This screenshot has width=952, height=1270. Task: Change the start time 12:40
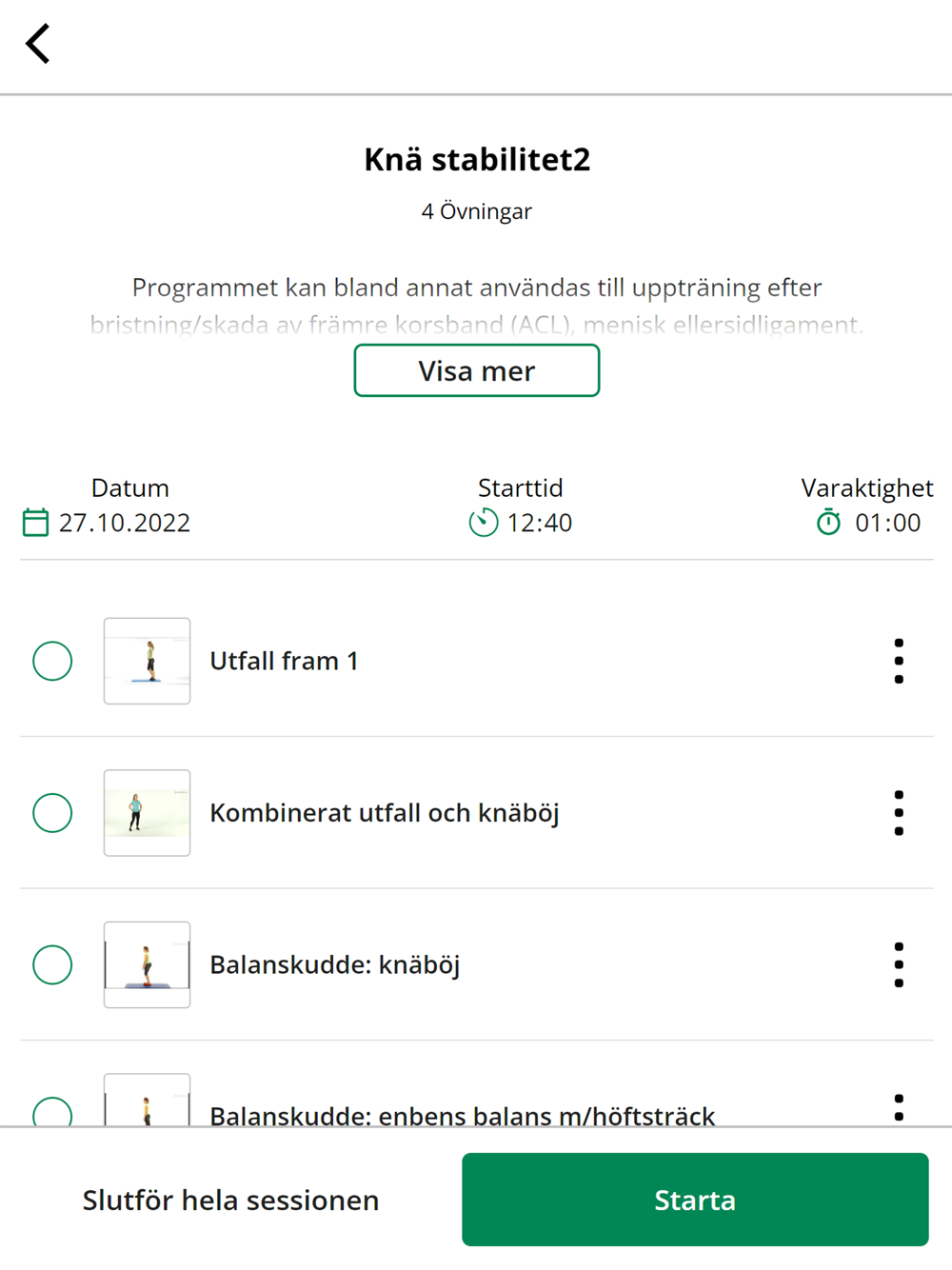pyautogui.click(x=540, y=523)
